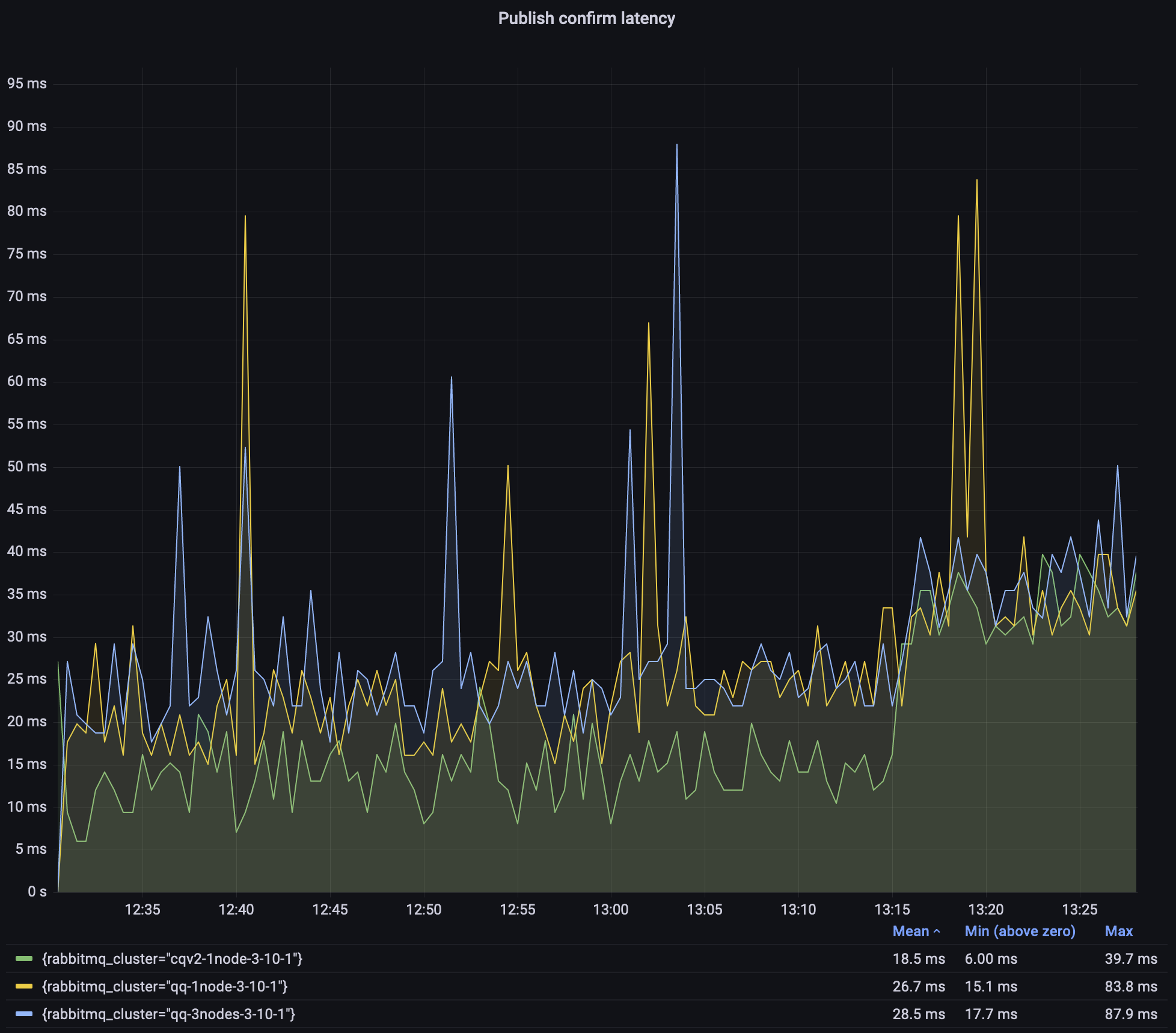Screen dimensions: 1176x1033
Task: Click the 87.9 ms max value cell
Action: click(1130, 1014)
